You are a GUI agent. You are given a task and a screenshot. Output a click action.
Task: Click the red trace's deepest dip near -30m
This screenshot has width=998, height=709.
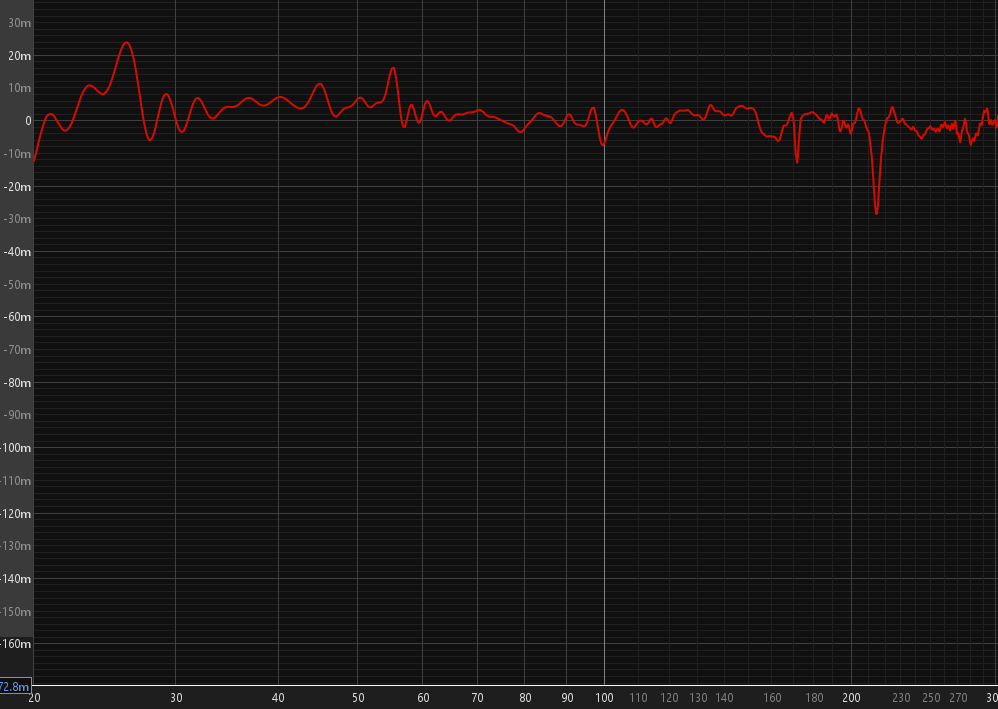click(x=876, y=213)
